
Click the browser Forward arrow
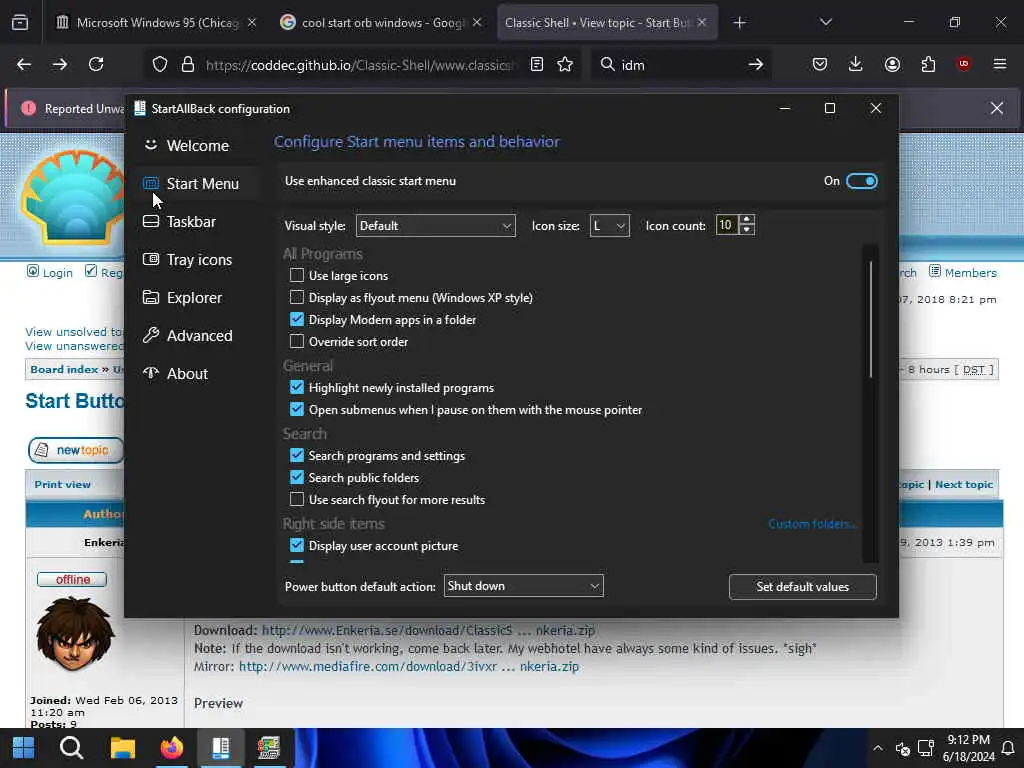[x=59, y=64]
